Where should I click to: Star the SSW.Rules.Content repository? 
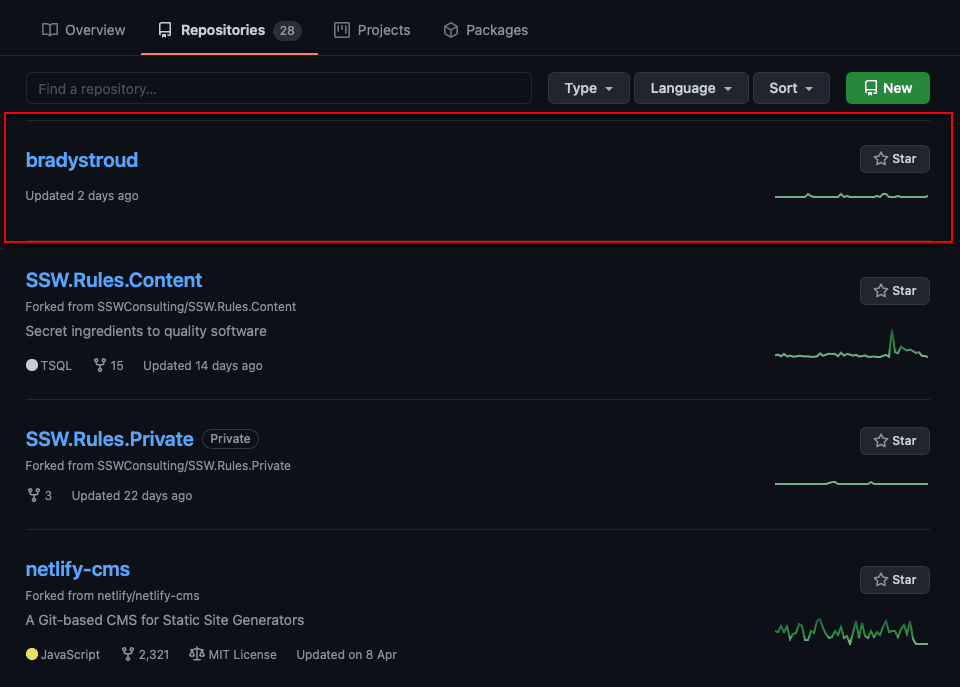click(x=894, y=291)
